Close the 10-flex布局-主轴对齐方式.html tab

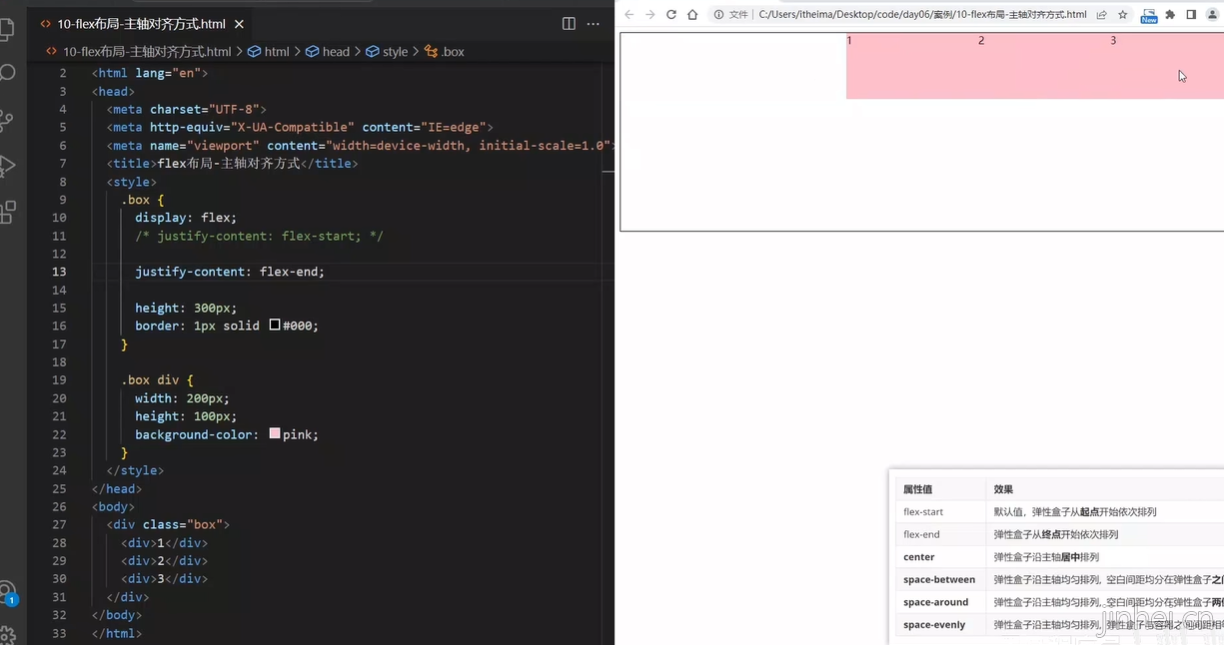point(239,24)
